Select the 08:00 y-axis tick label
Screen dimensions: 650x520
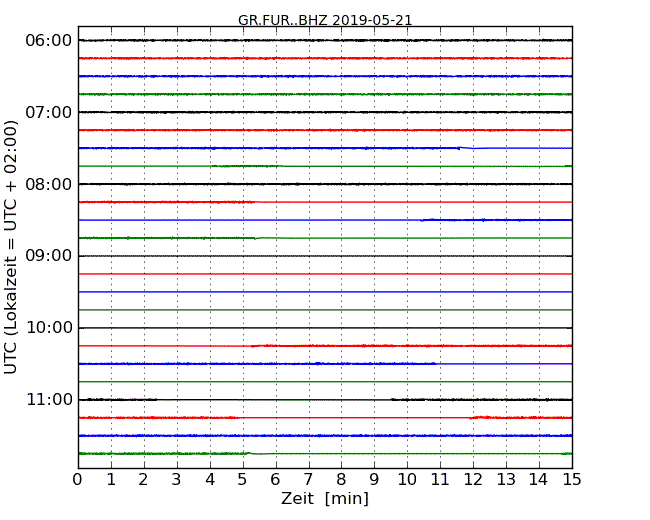(x=49, y=184)
